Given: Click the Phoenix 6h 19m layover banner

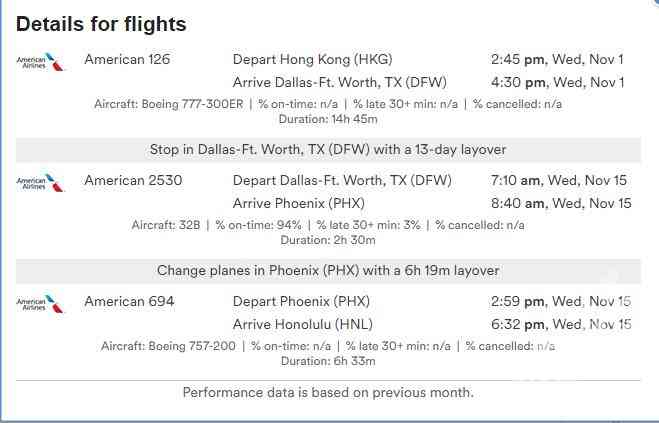Looking at the screenshot, I should coord(328,270).
